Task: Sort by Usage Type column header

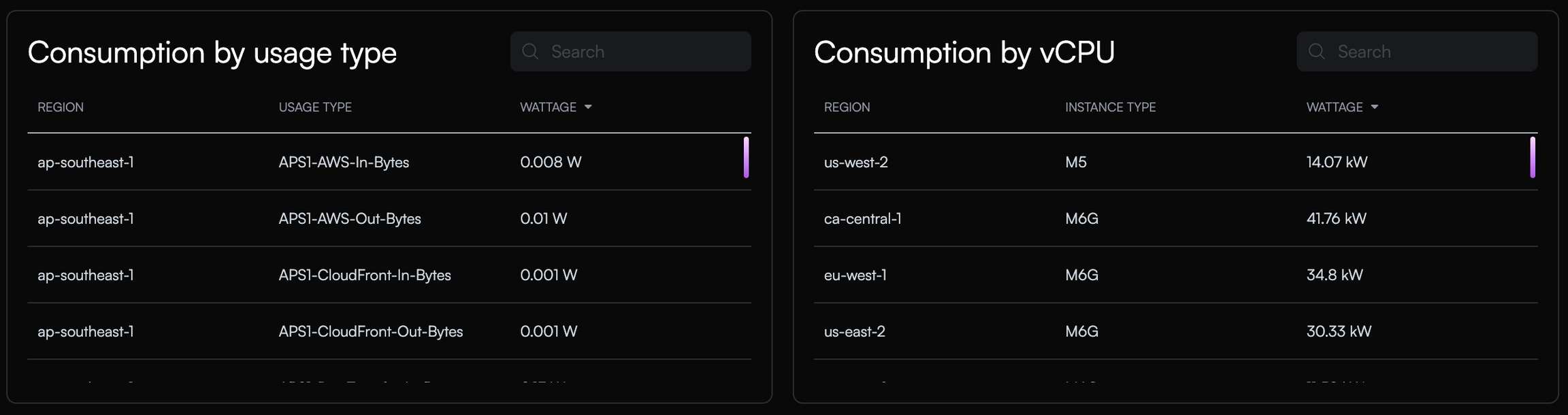Action: (x=315, y=107)
